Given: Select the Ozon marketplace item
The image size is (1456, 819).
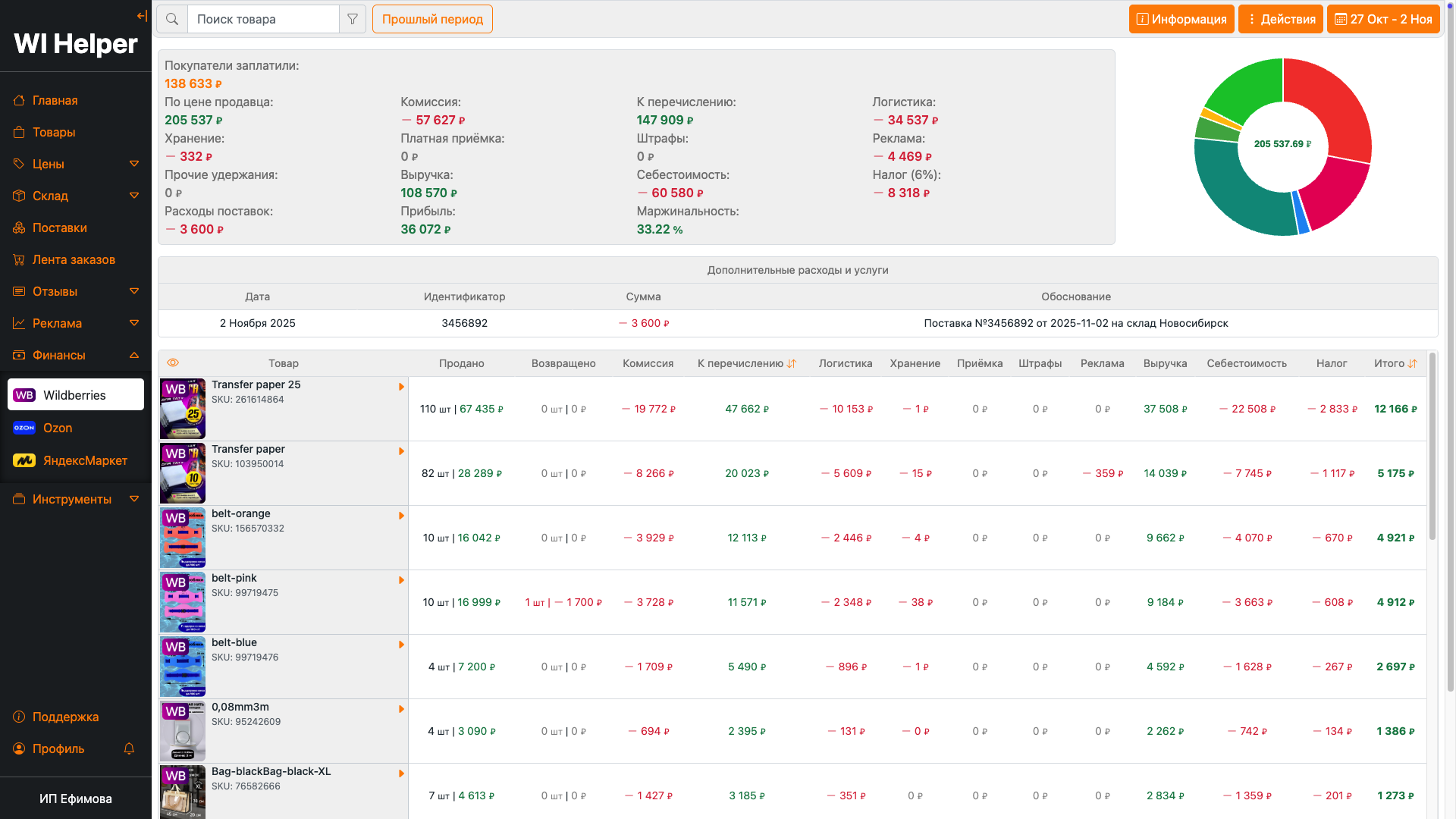Looking at the screenshot, I should (58, 428).
